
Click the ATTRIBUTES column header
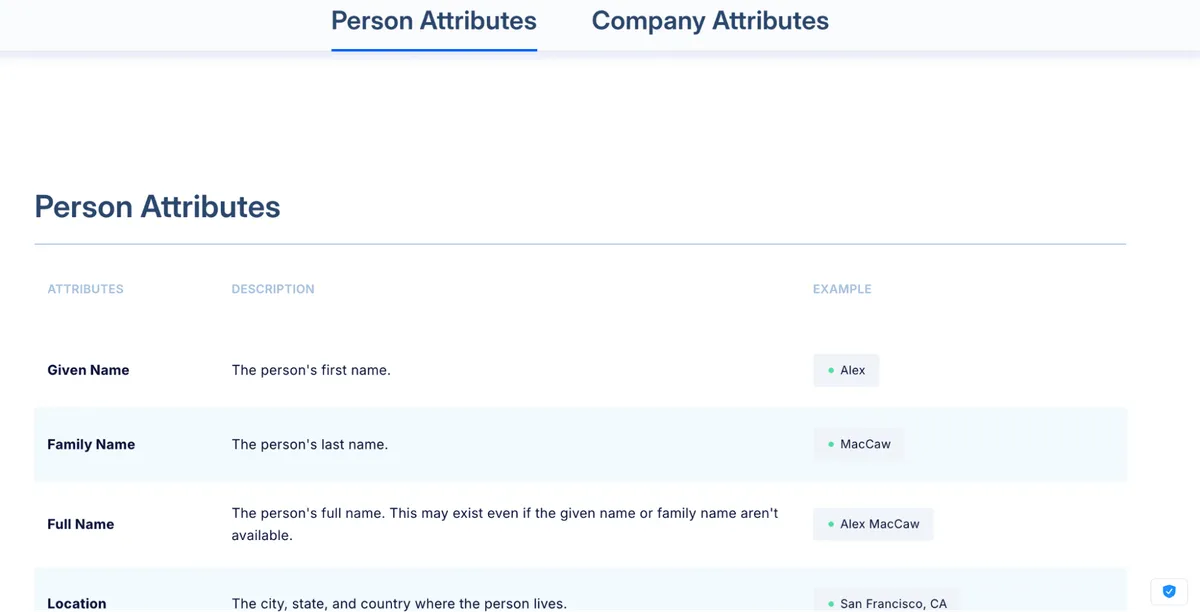point(86,289)
